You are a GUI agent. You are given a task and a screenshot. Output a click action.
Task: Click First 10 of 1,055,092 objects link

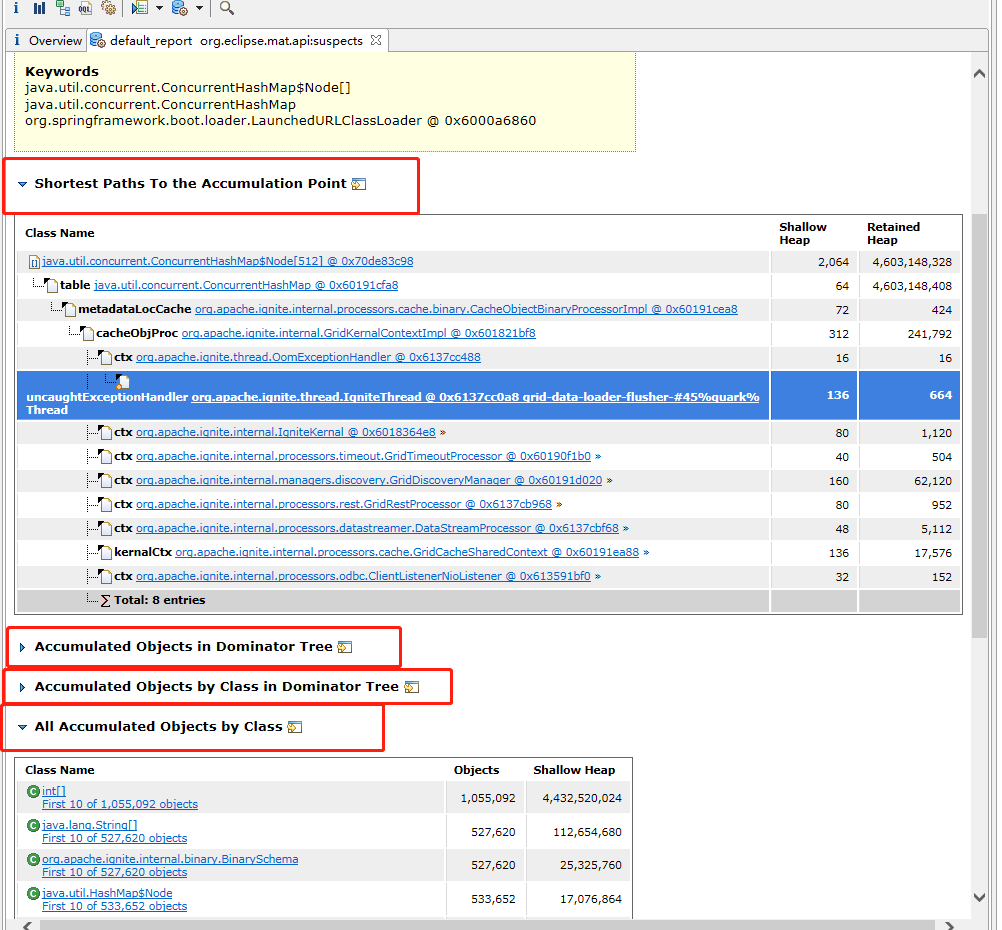119,804
